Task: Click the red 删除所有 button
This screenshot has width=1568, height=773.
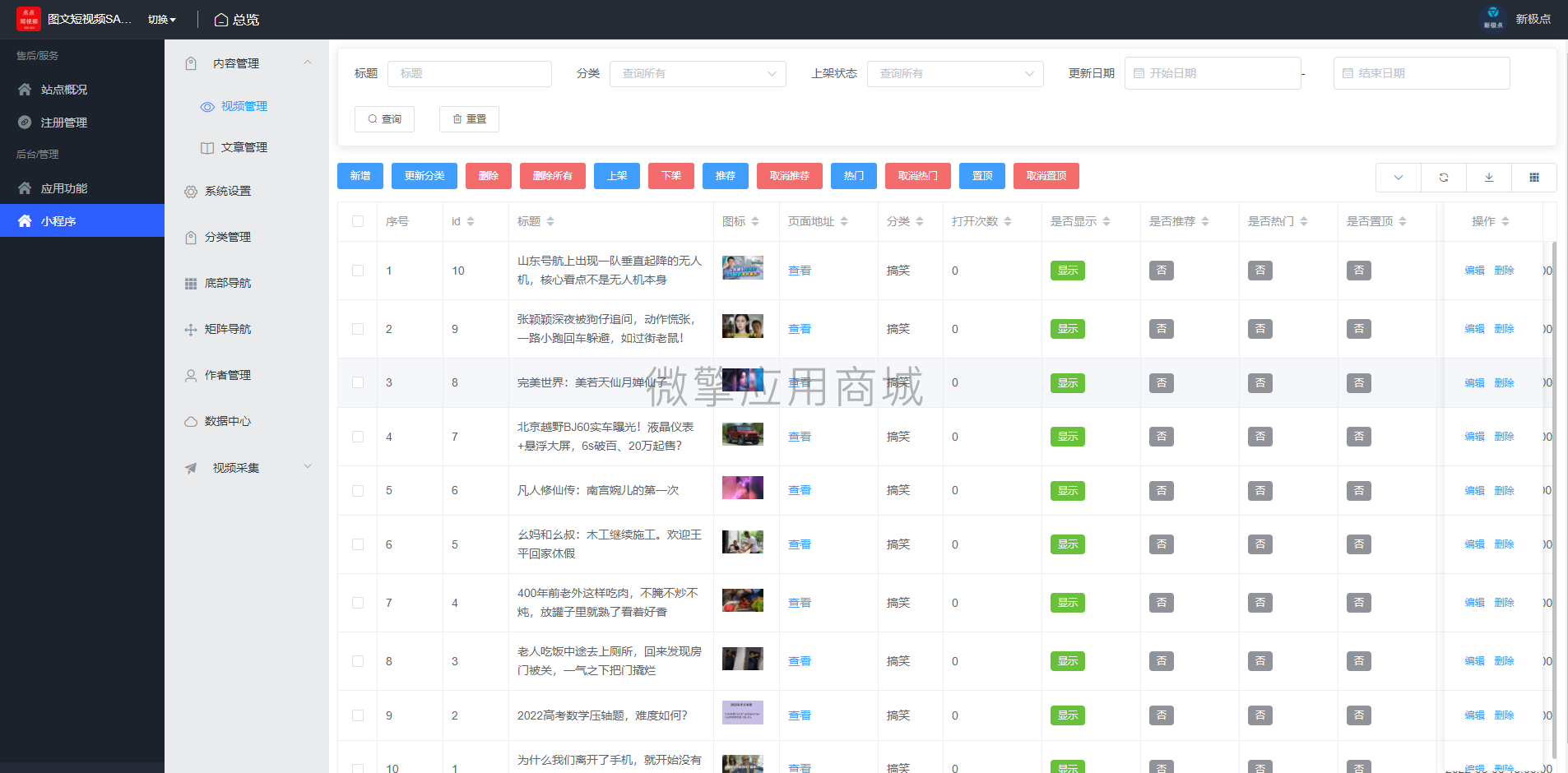Action: point(553,176)
